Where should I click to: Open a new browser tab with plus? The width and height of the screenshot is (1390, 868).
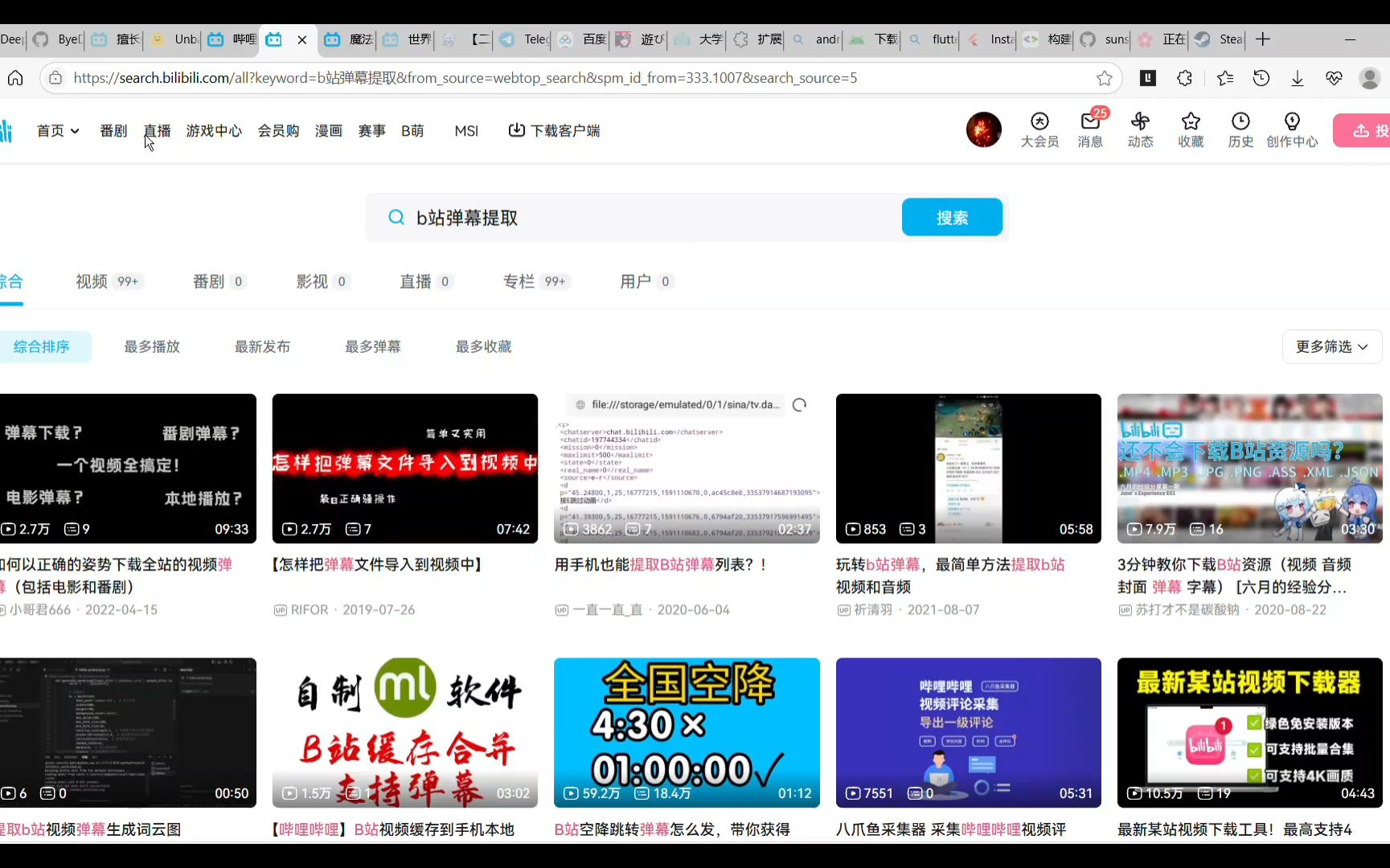click(1263, 39)
